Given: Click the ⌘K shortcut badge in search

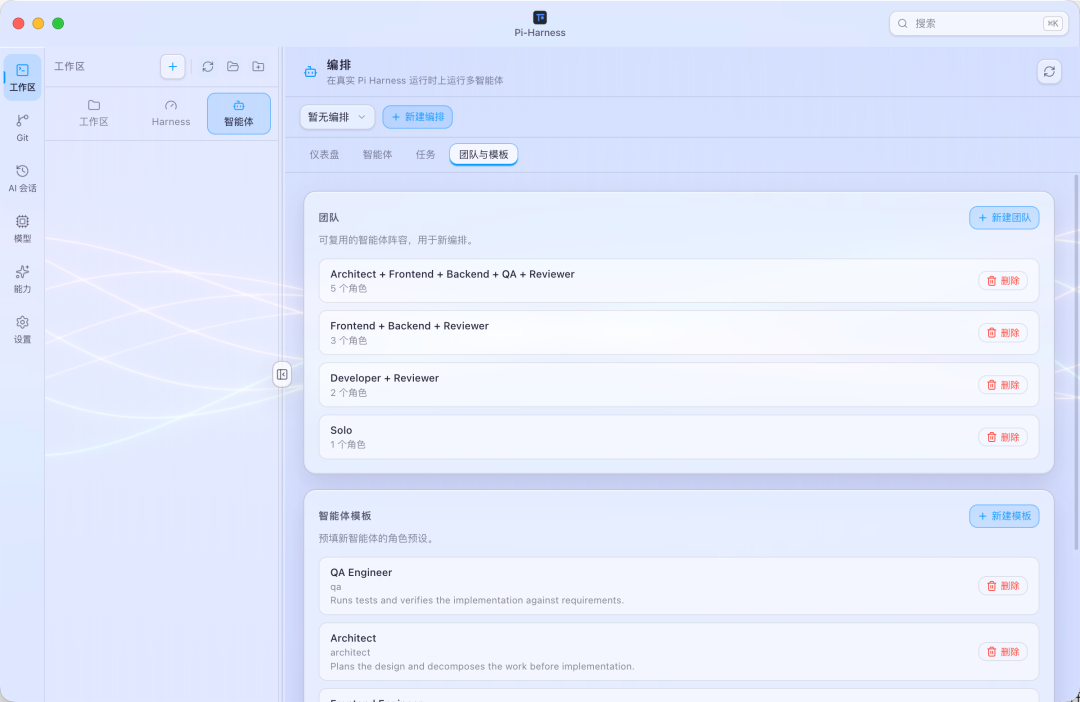Looking at the screenshot, I should 1052,23.
